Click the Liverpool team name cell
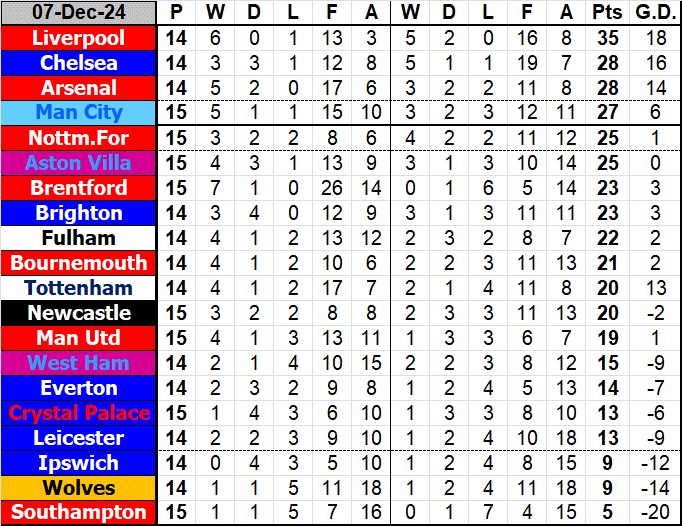Image resolution: width=682 pixels, height=526 pixels. point(79,38)
